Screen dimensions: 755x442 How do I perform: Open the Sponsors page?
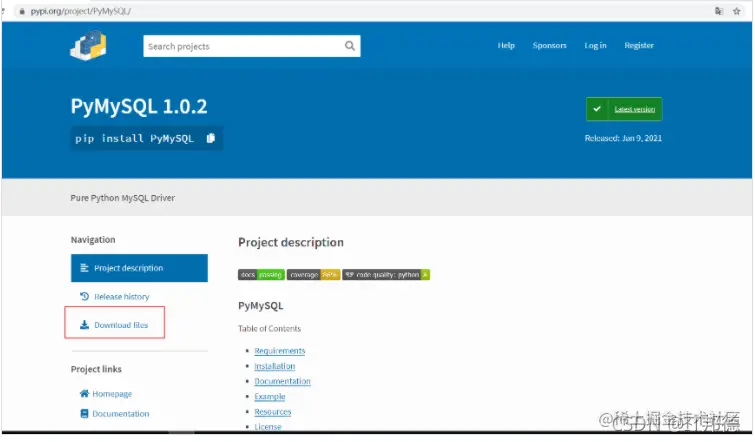[549, 45]
